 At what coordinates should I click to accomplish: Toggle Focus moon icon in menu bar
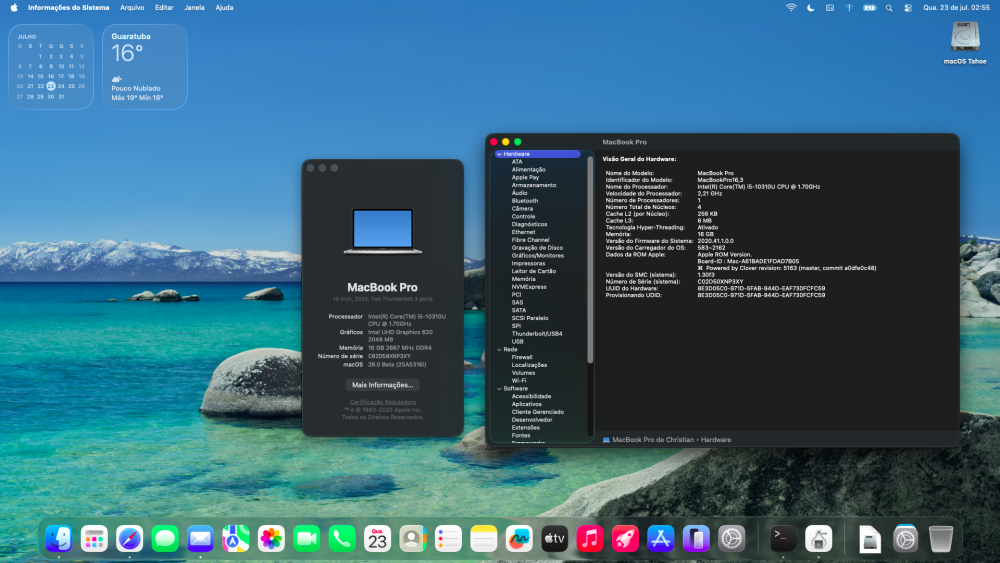[x=811, y=8]
